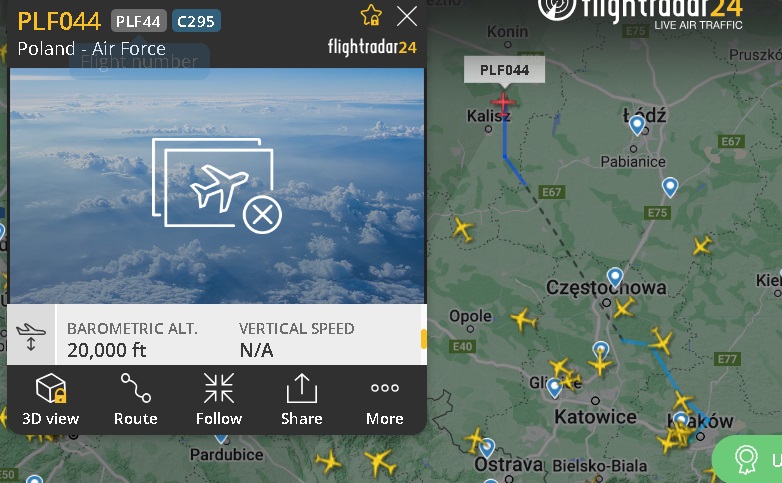Open the missing aircraft photo placeholder
Viewport: 782px width, 483px height.
(x=217, y=186)
